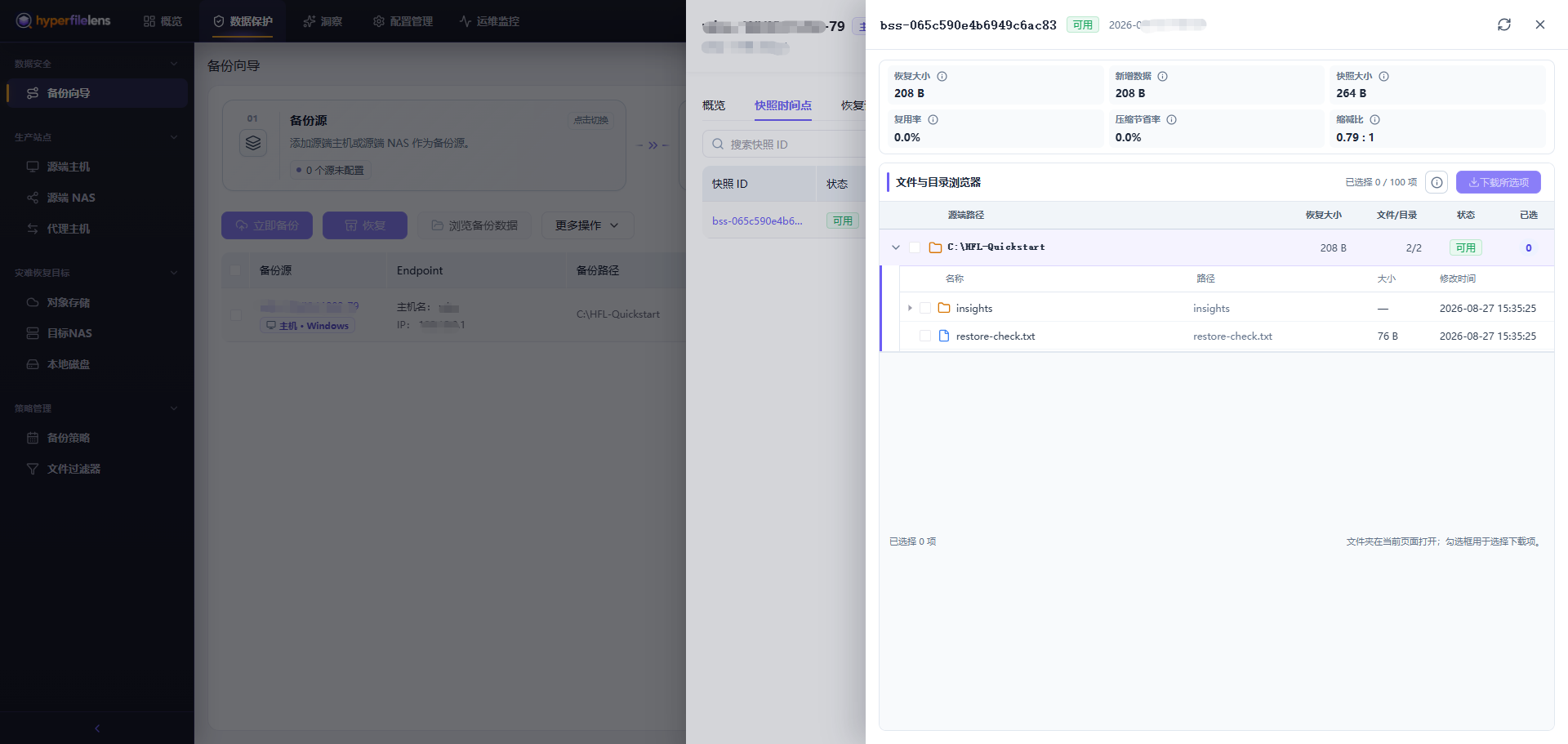Screen dimensions: 1568x744
Task: Open the restore-check.txt file entry
Action: tap(995, 336)
